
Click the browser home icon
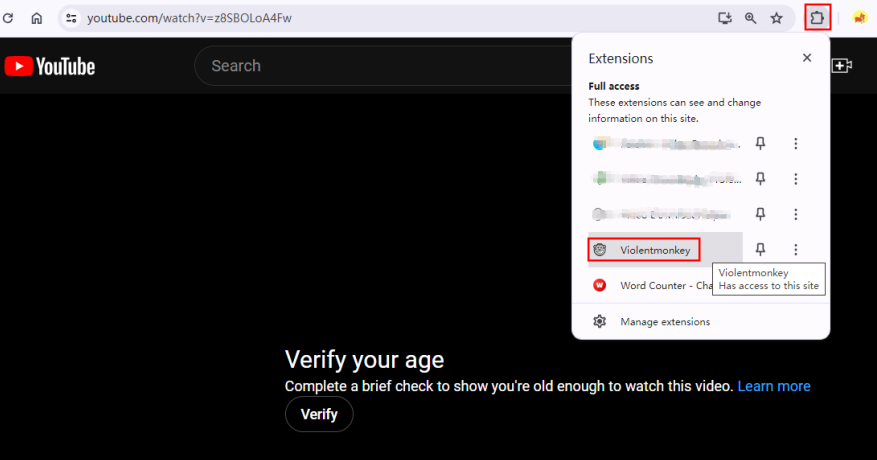tap(37, 18)
